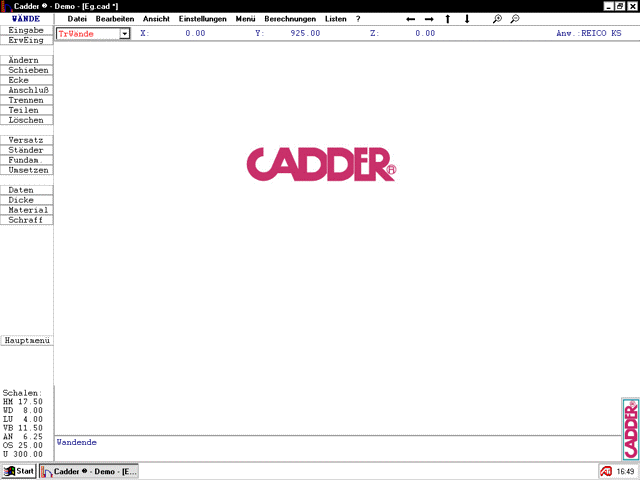Click the Material button
Image resolution: width=640 pixels, height=480 pixels.
point(27,210)
